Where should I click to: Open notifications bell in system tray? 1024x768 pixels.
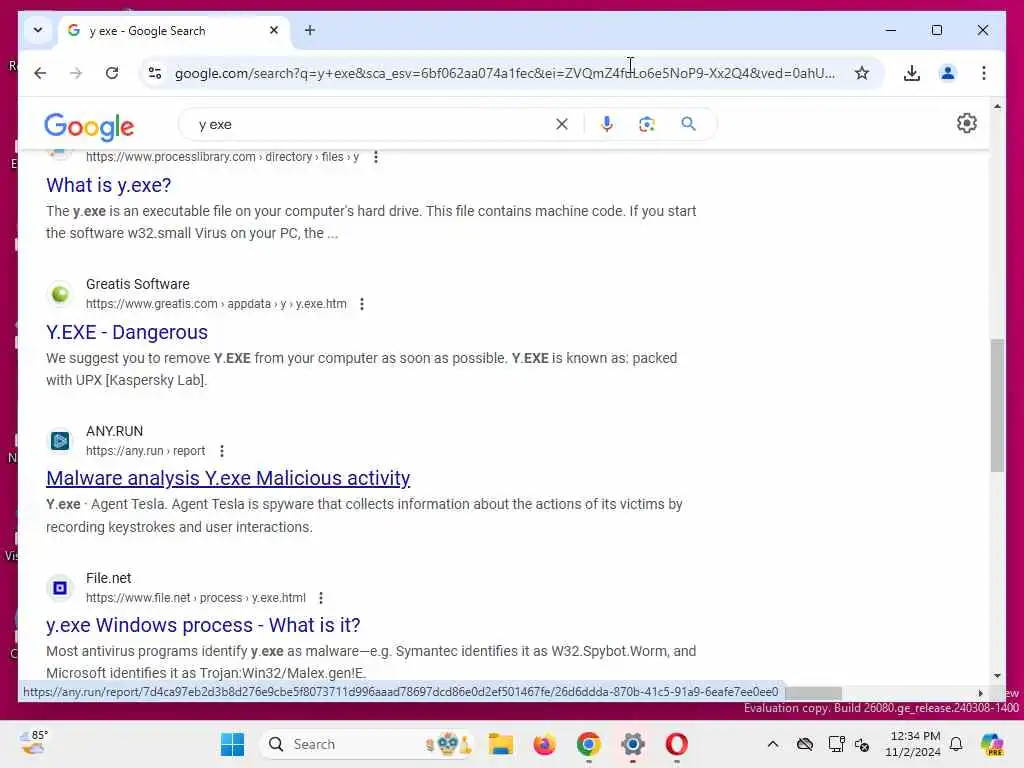tap(956, 744)
